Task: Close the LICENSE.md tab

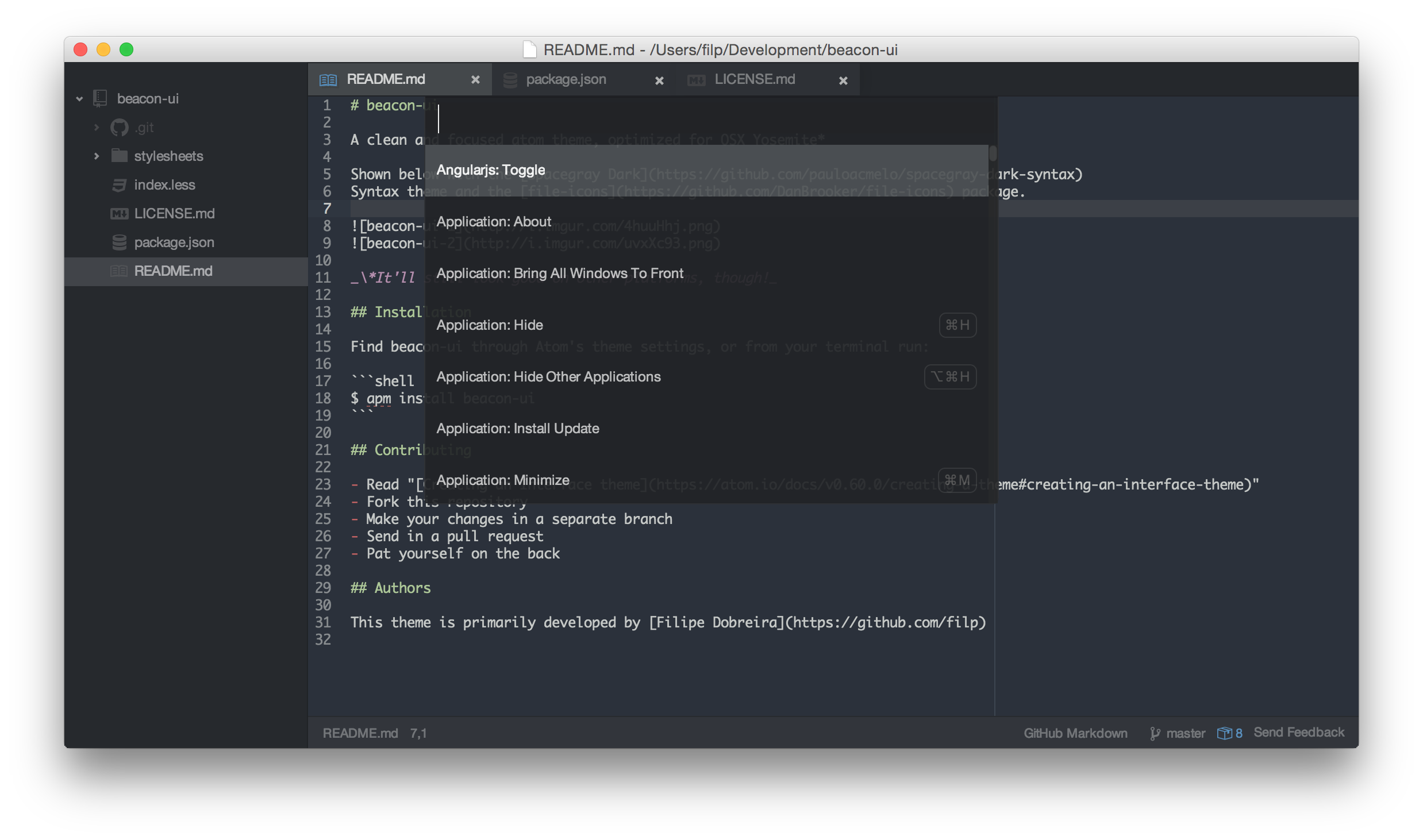Action: click(x=843, y=80)
